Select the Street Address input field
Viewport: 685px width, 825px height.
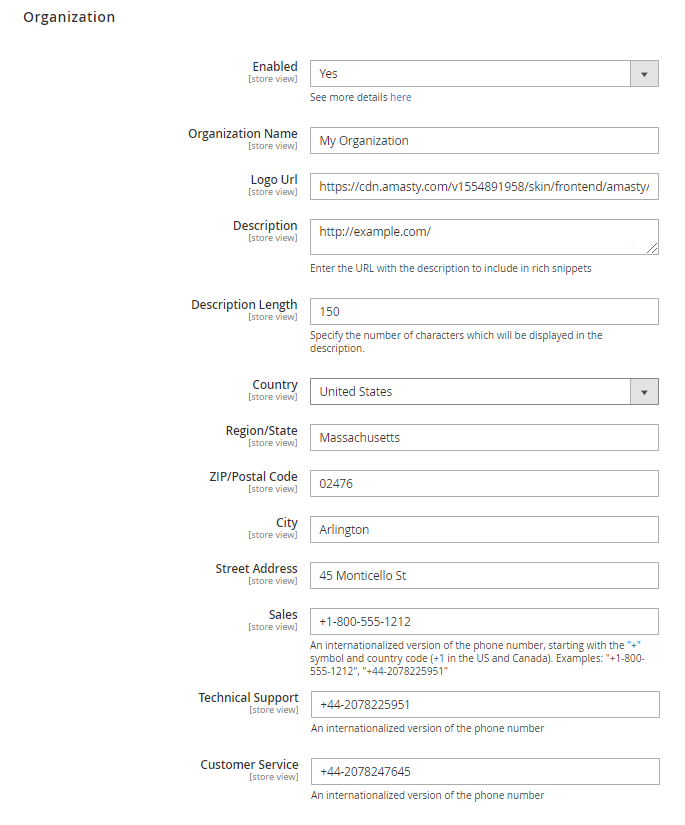tap(484, 576)
